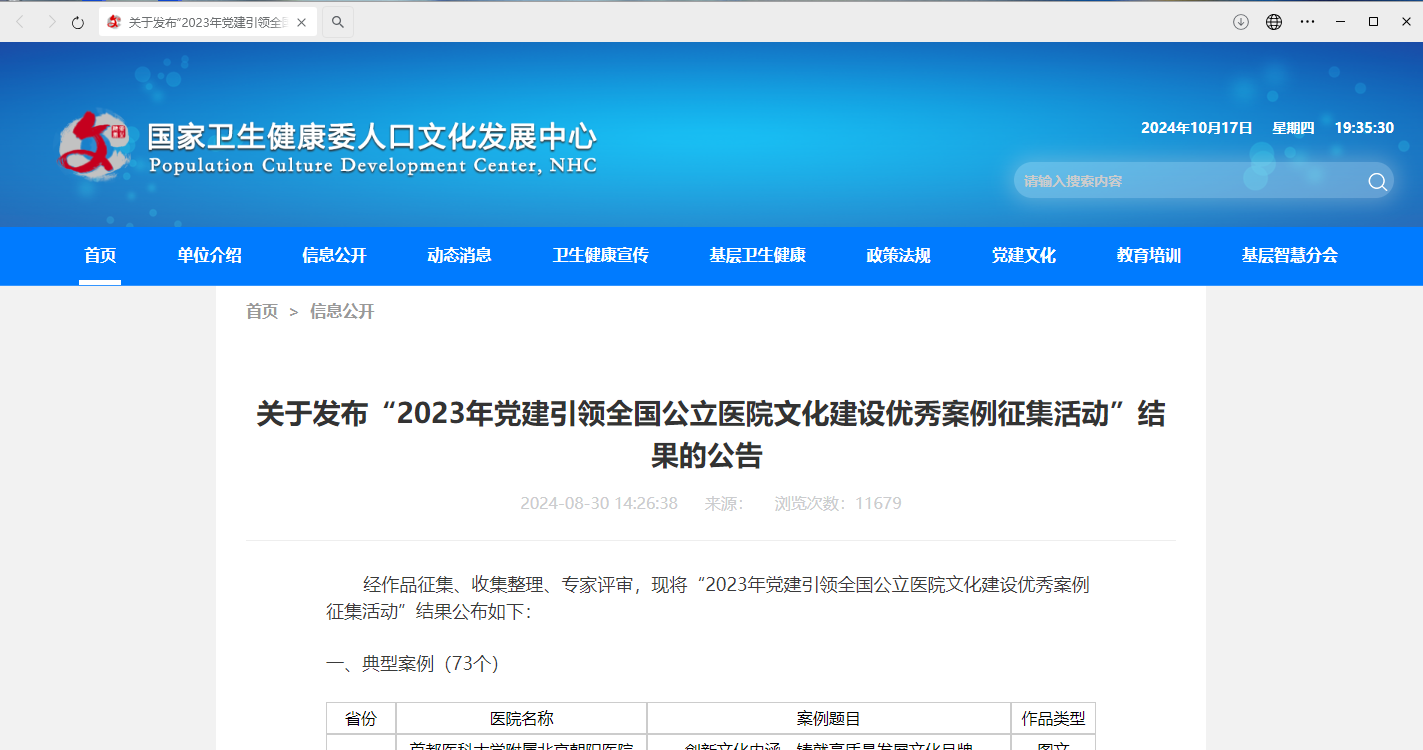Open 基层智慧分会 in the navigation bar
Image resolution: width=1423 pixels, height=750 pixels.
1289,255
